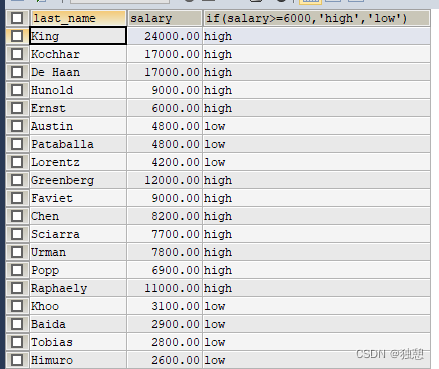
Task: Select the Khoo cell
Action: [x=78, y=306]
